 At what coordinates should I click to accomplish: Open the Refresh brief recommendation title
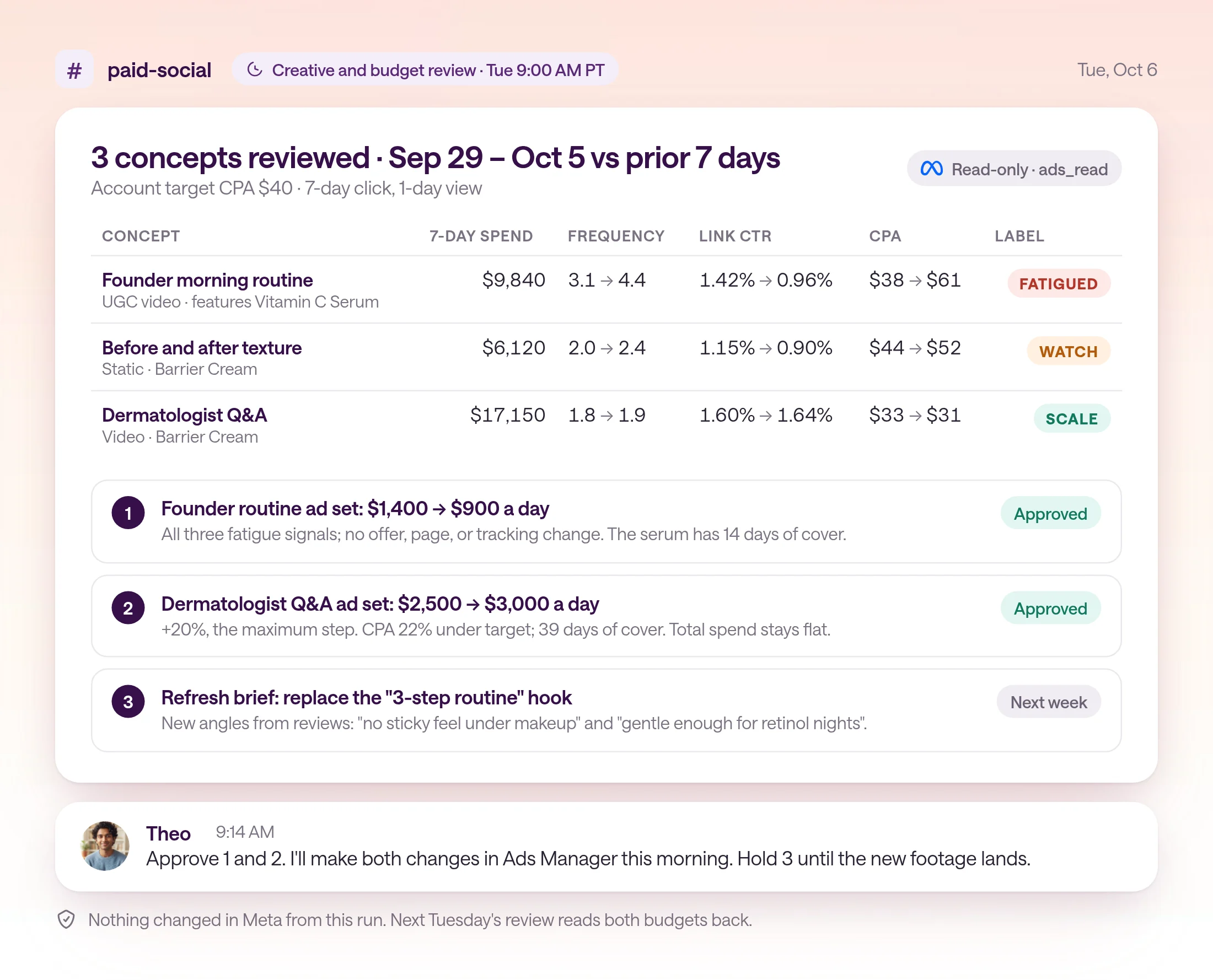367,697
